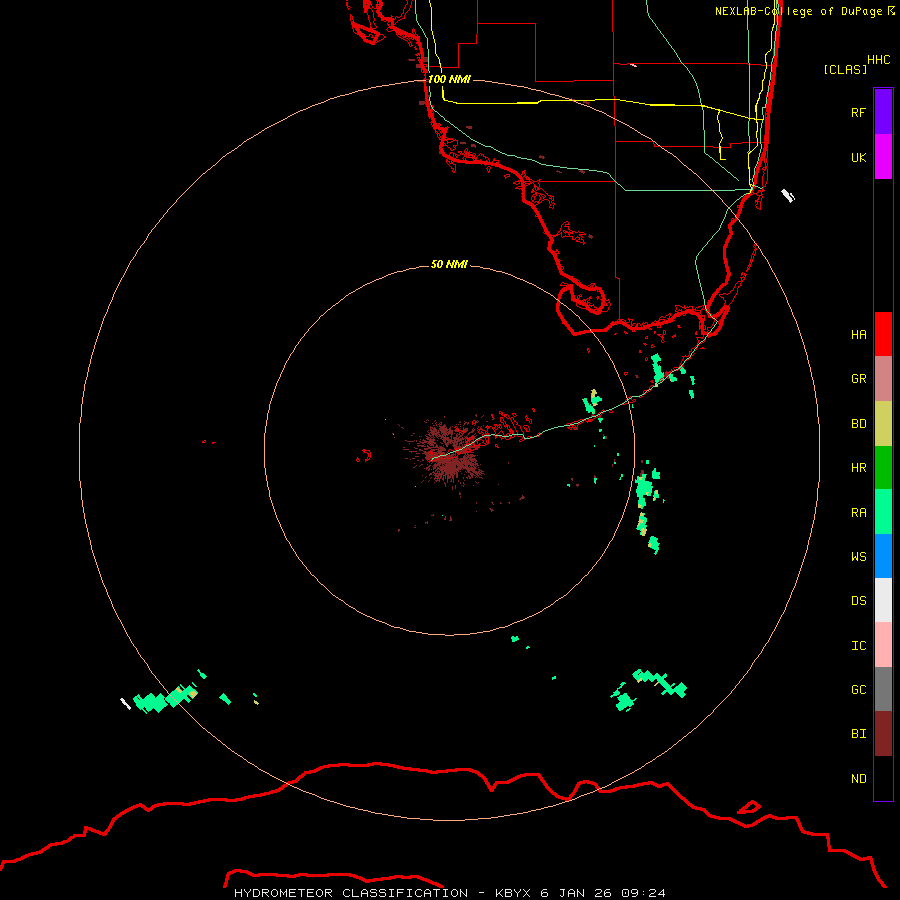Select the RA legend label
The height and width of the screenshot is (900, 900).
(x=858, y=513)
